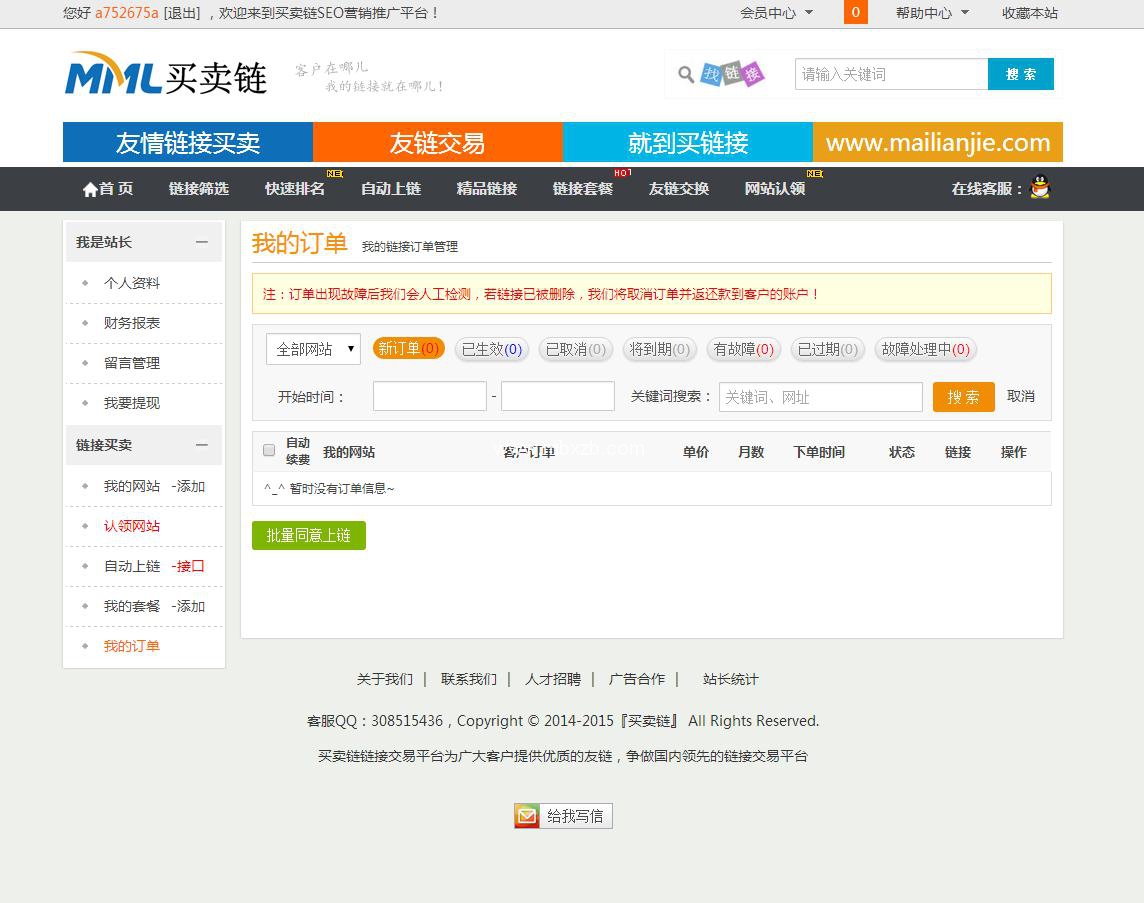The height and width of the screenshot is (903, 1144).
Task: Select the 已生效(0) filter tab
Action: point(492,349)
